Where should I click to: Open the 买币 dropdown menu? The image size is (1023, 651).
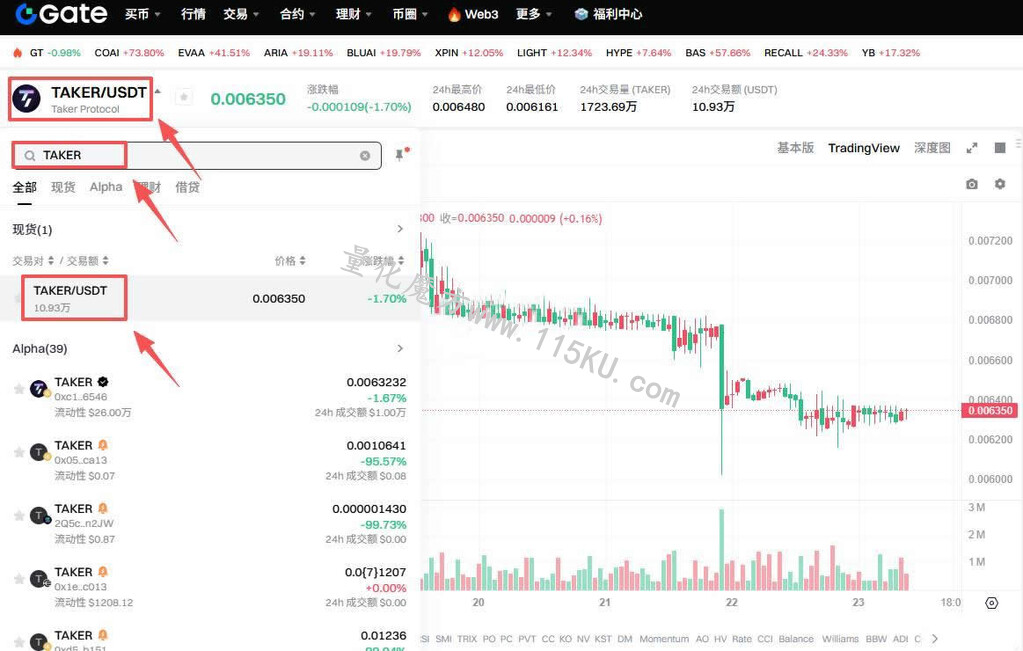tap(142, 14)
